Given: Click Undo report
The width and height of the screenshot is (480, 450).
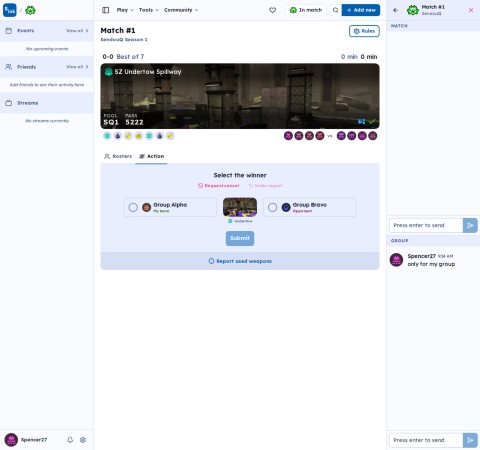Looking at the screenshot, I should [x=265, y=186].
